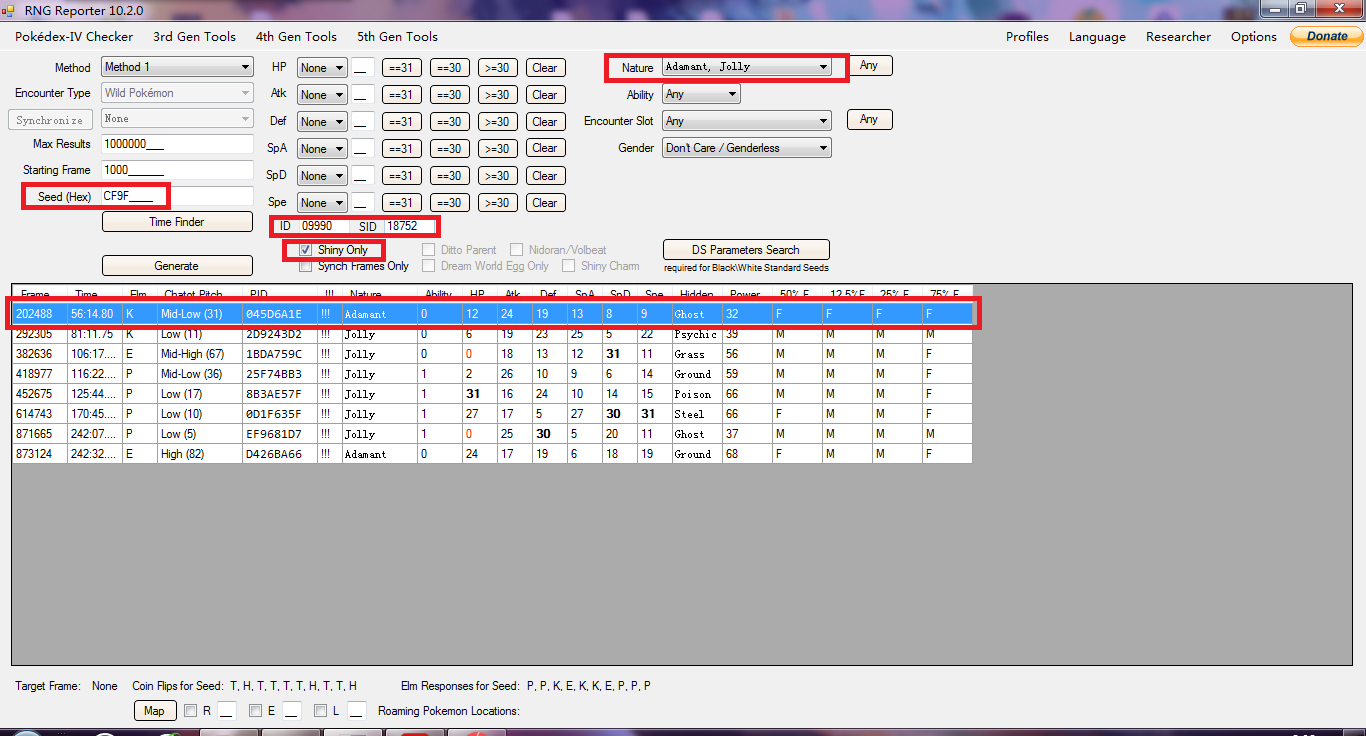
Task: Sort by the Hidden column header
Action: (x=697, y=294)
